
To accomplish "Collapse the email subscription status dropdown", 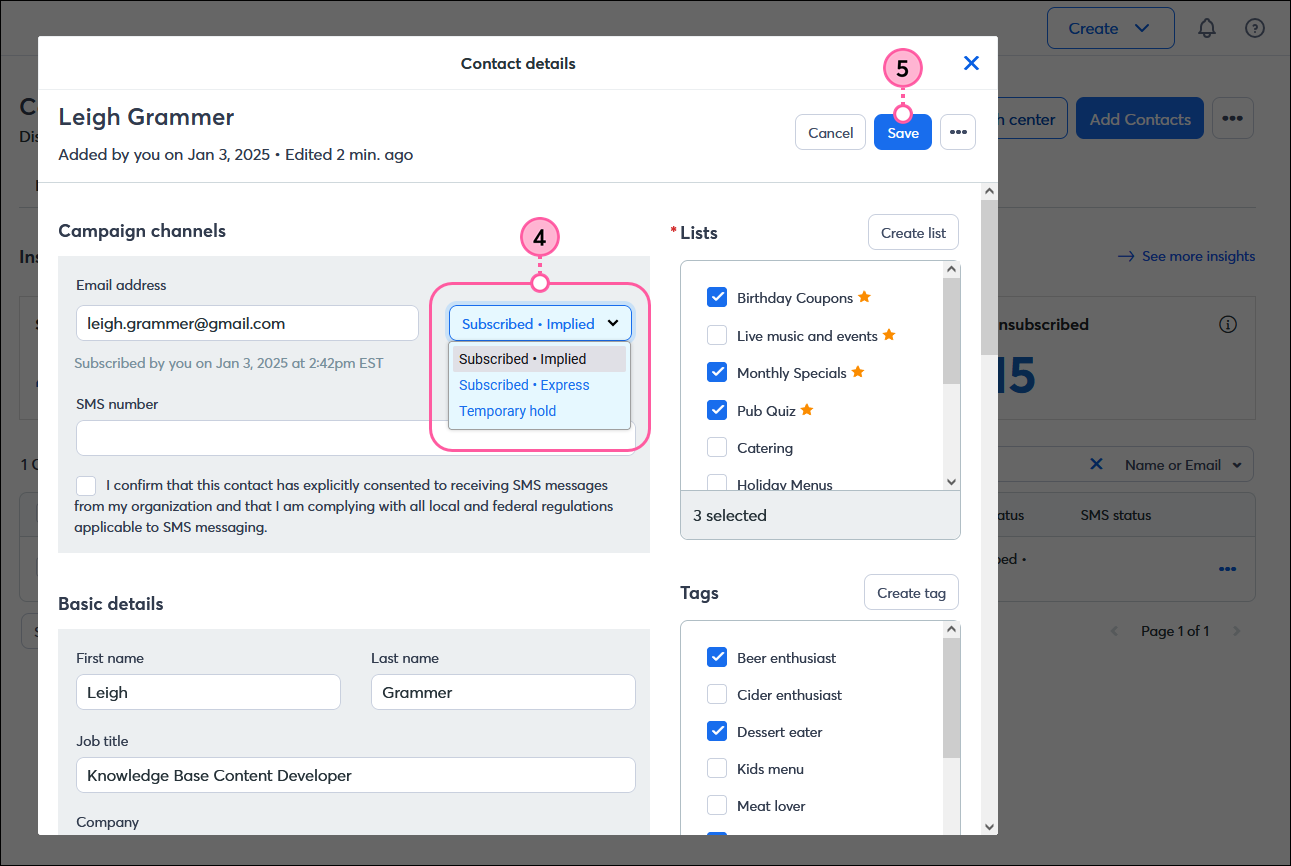I will 540,323.
